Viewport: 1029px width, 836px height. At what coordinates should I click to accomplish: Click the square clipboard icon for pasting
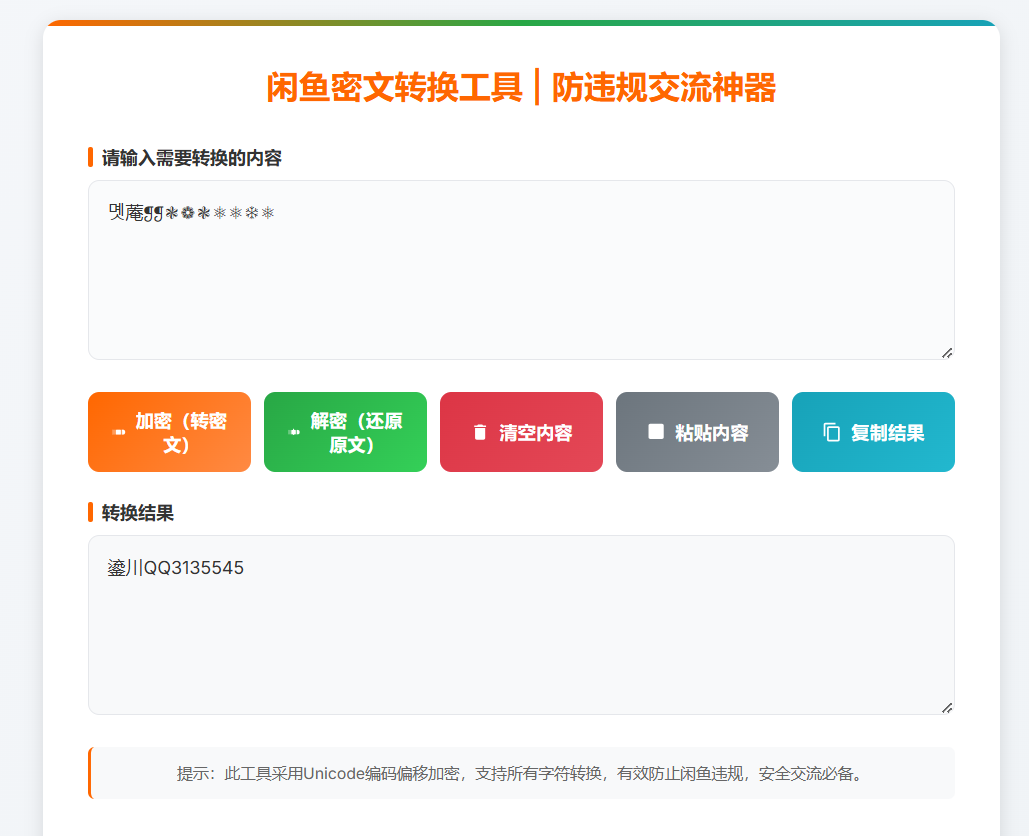tap(656, 431)
